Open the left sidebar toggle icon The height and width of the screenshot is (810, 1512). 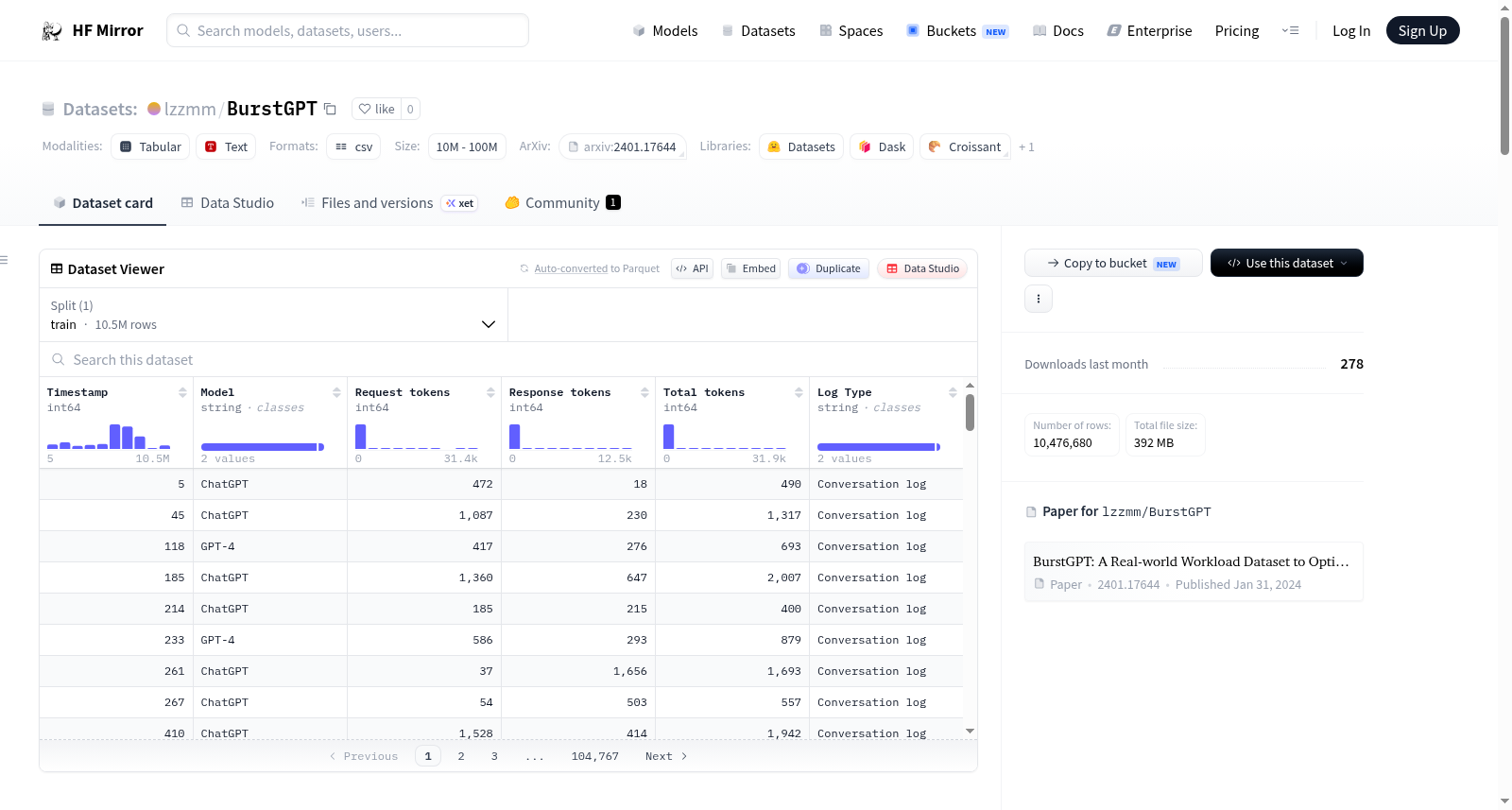point(4,260)
